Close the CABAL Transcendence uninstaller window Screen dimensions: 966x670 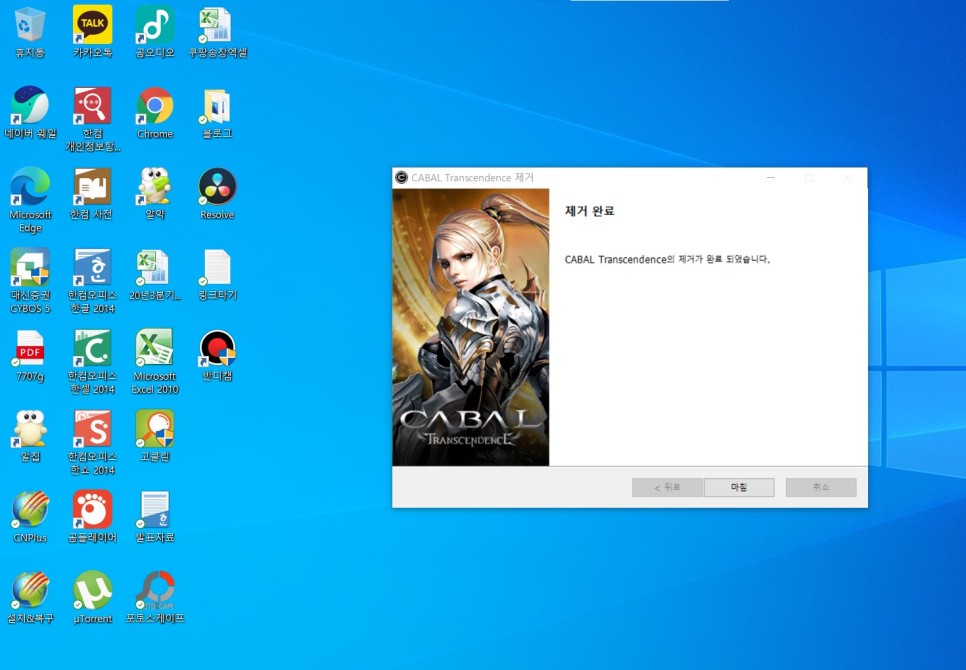(847, 177)
